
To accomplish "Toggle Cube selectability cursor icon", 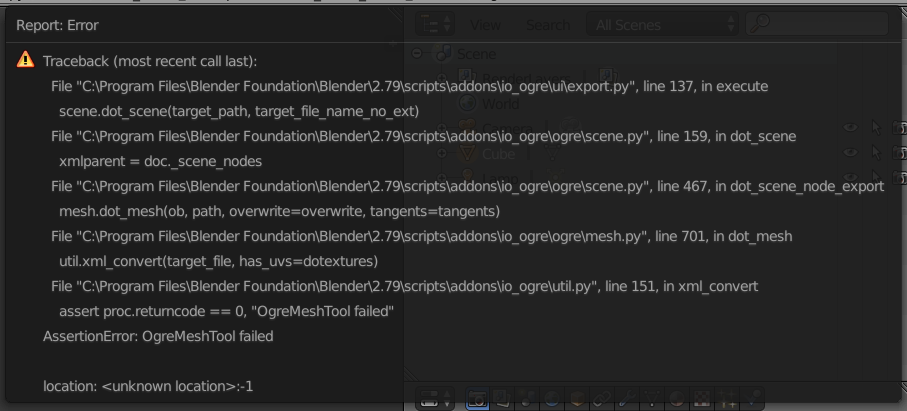I will (x=876, y=153).
